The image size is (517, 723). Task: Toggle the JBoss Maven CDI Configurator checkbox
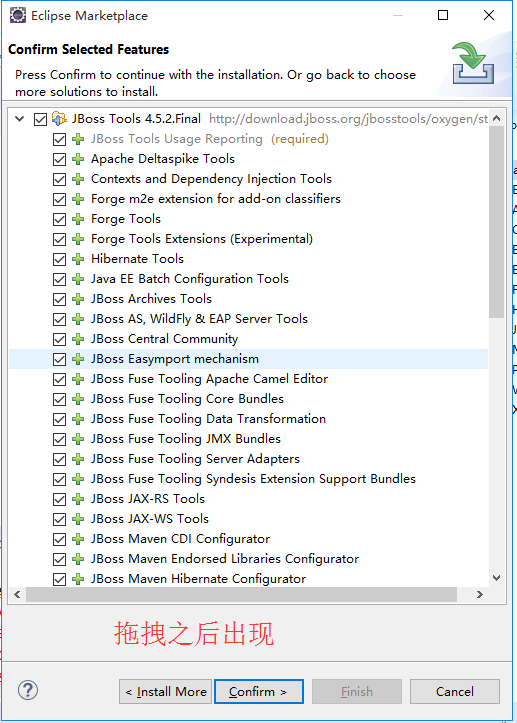pos(59,539)
